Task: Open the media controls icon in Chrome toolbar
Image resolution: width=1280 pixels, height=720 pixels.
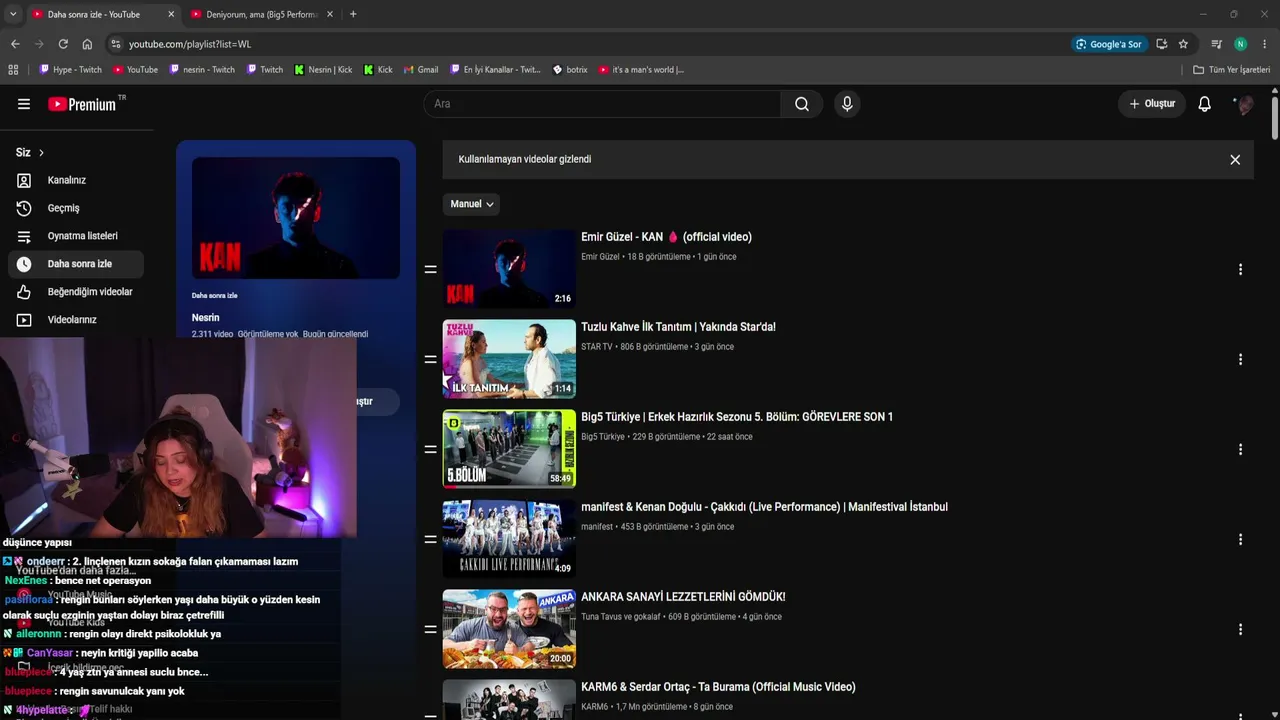Action: 1216,44
